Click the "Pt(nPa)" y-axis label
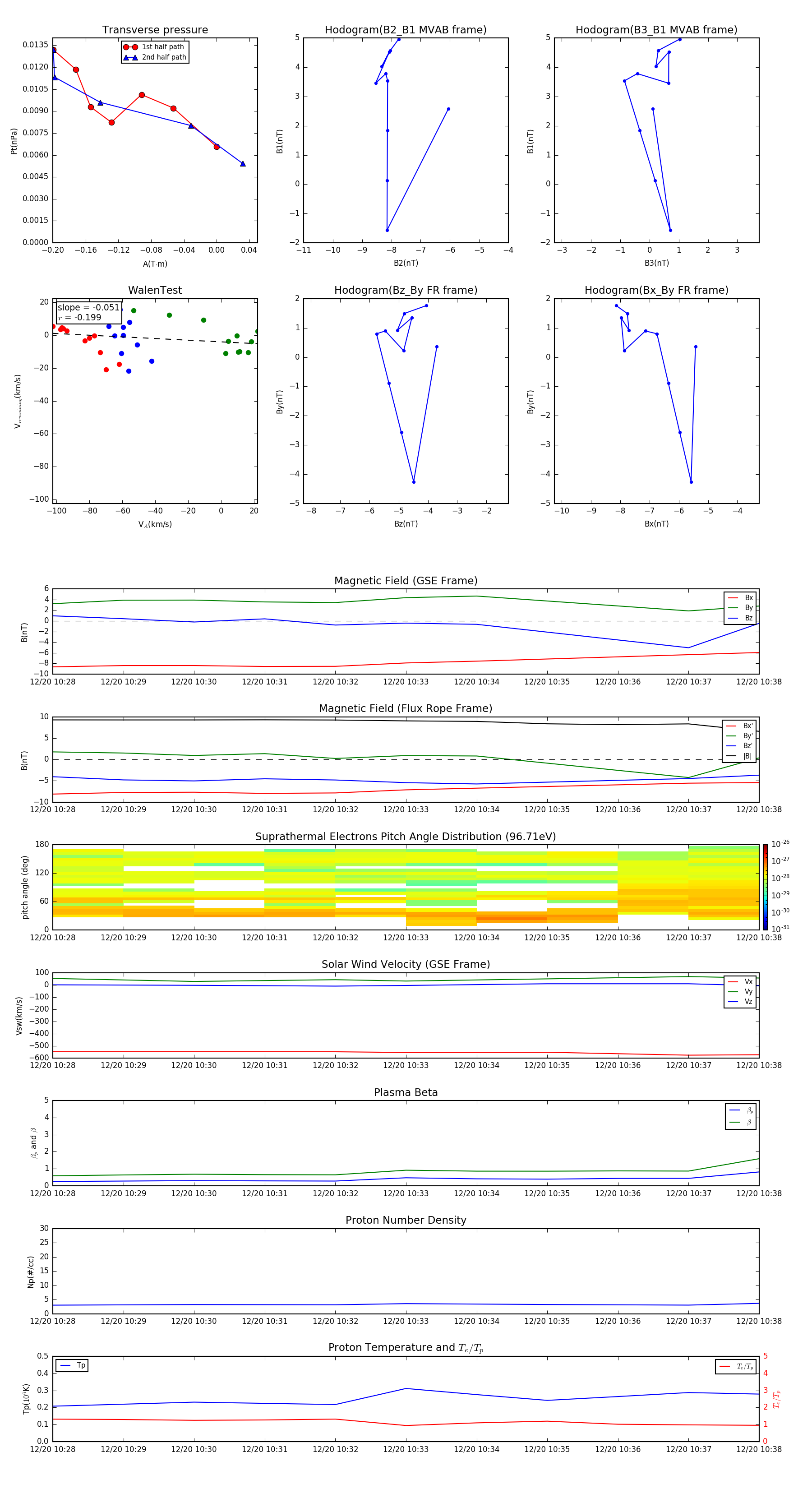The height and width of the screenshot is (1489, 812). pos(14,141)
